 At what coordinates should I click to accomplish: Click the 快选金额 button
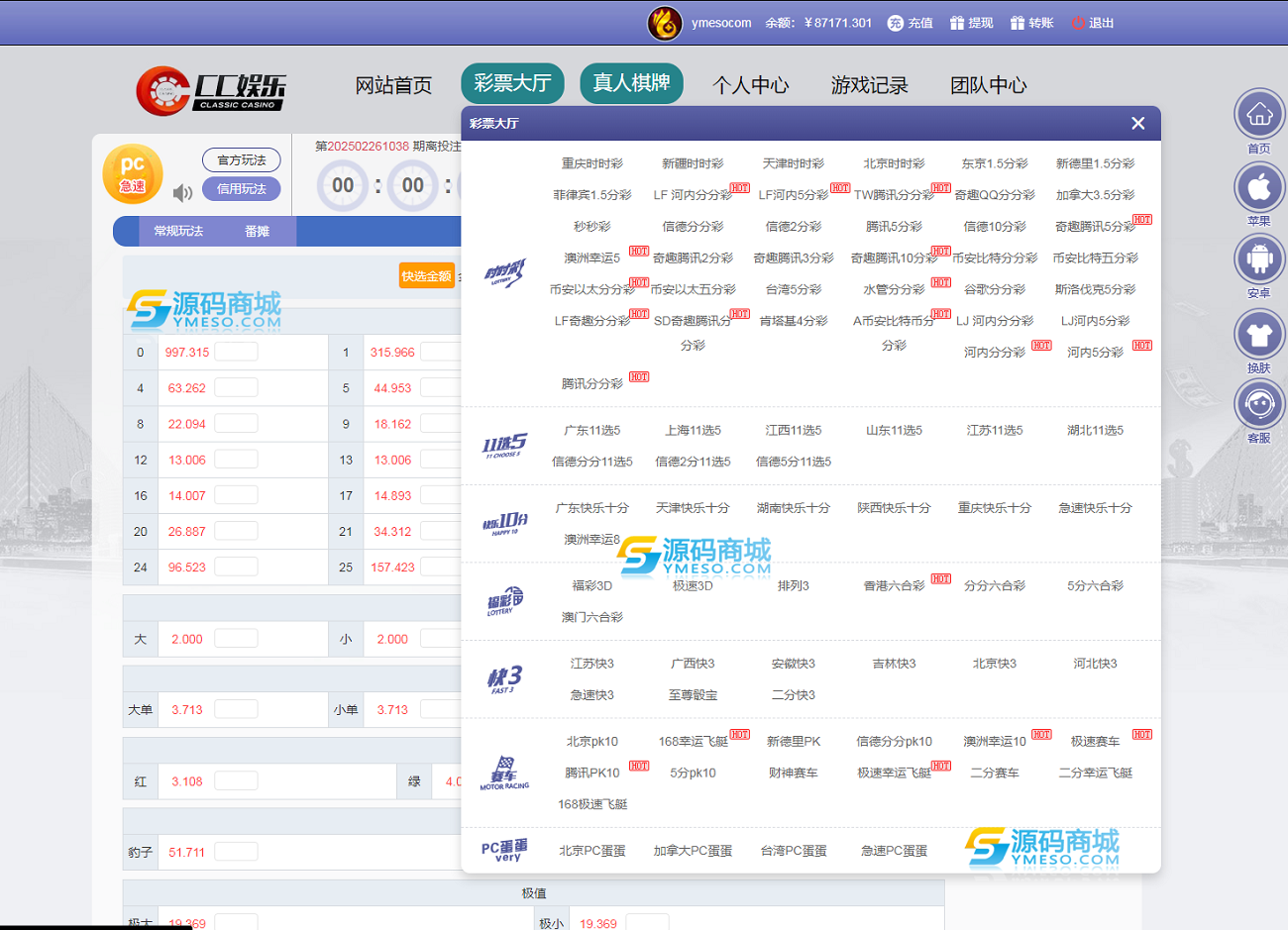(x=427, y=276)
